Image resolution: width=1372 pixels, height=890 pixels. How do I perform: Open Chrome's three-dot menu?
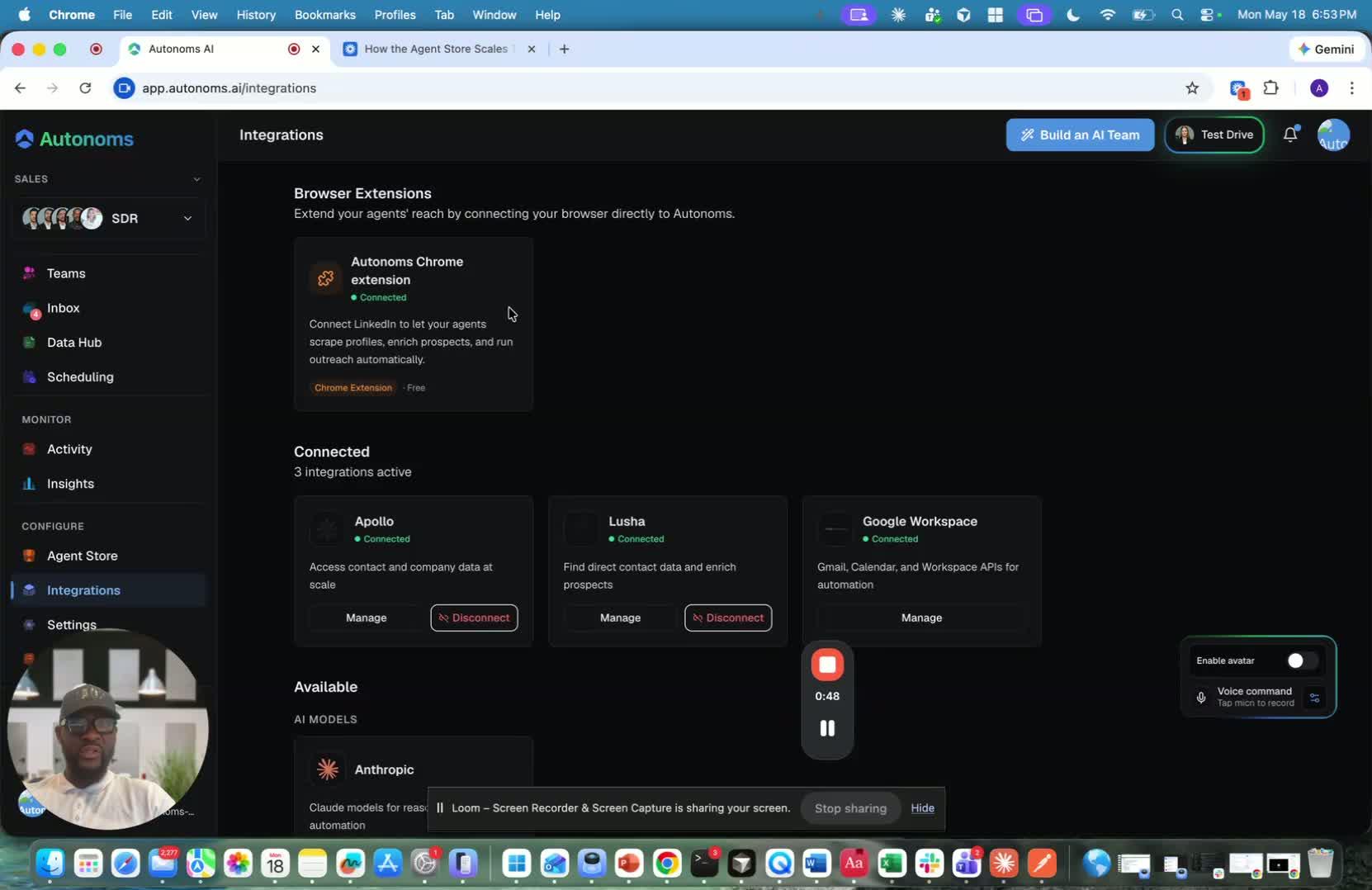click(1351, 88)
